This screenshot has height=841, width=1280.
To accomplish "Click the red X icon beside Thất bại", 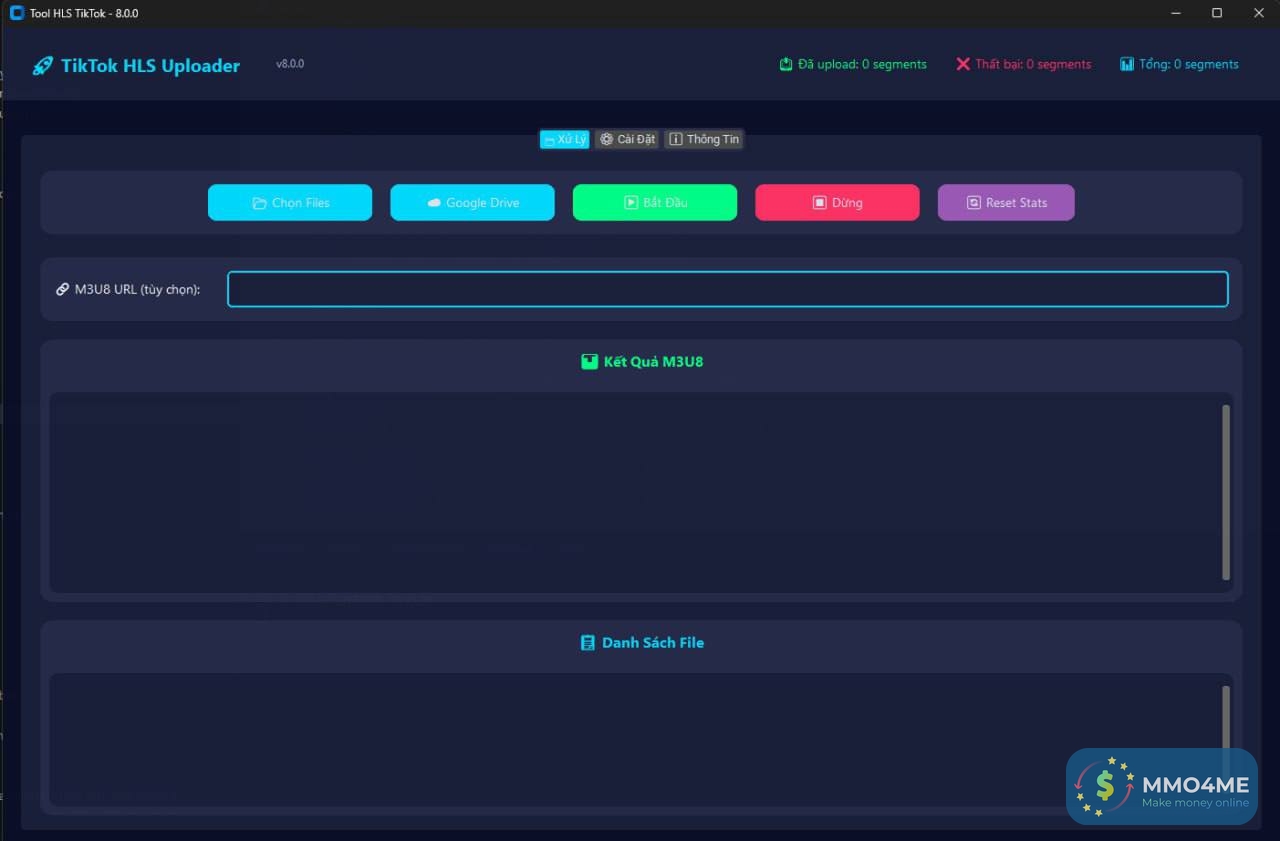I will pyautogui.click(x=963, y=64).
